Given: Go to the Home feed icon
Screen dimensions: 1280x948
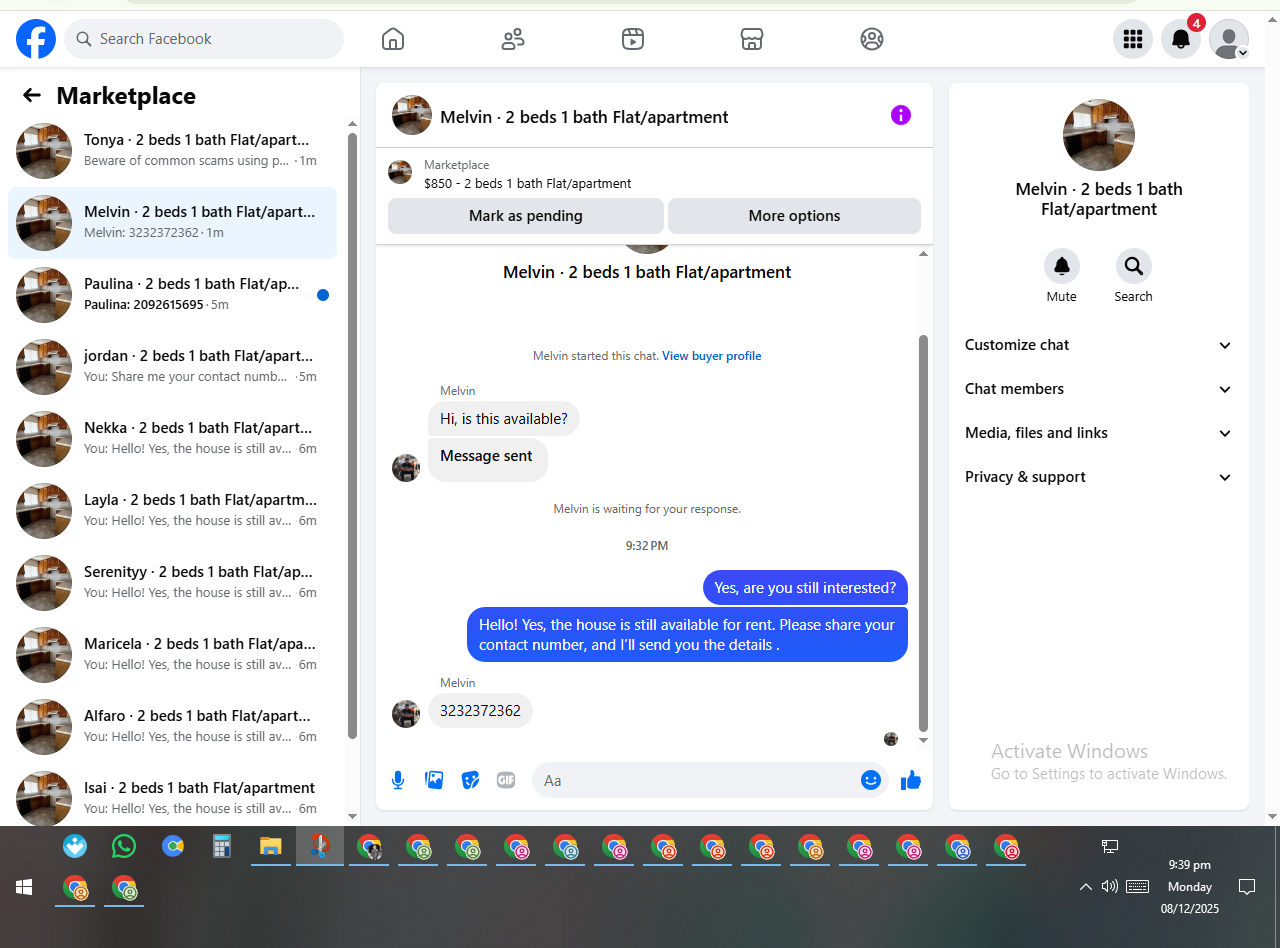Looking at the screenshot, I should (393, 39).
